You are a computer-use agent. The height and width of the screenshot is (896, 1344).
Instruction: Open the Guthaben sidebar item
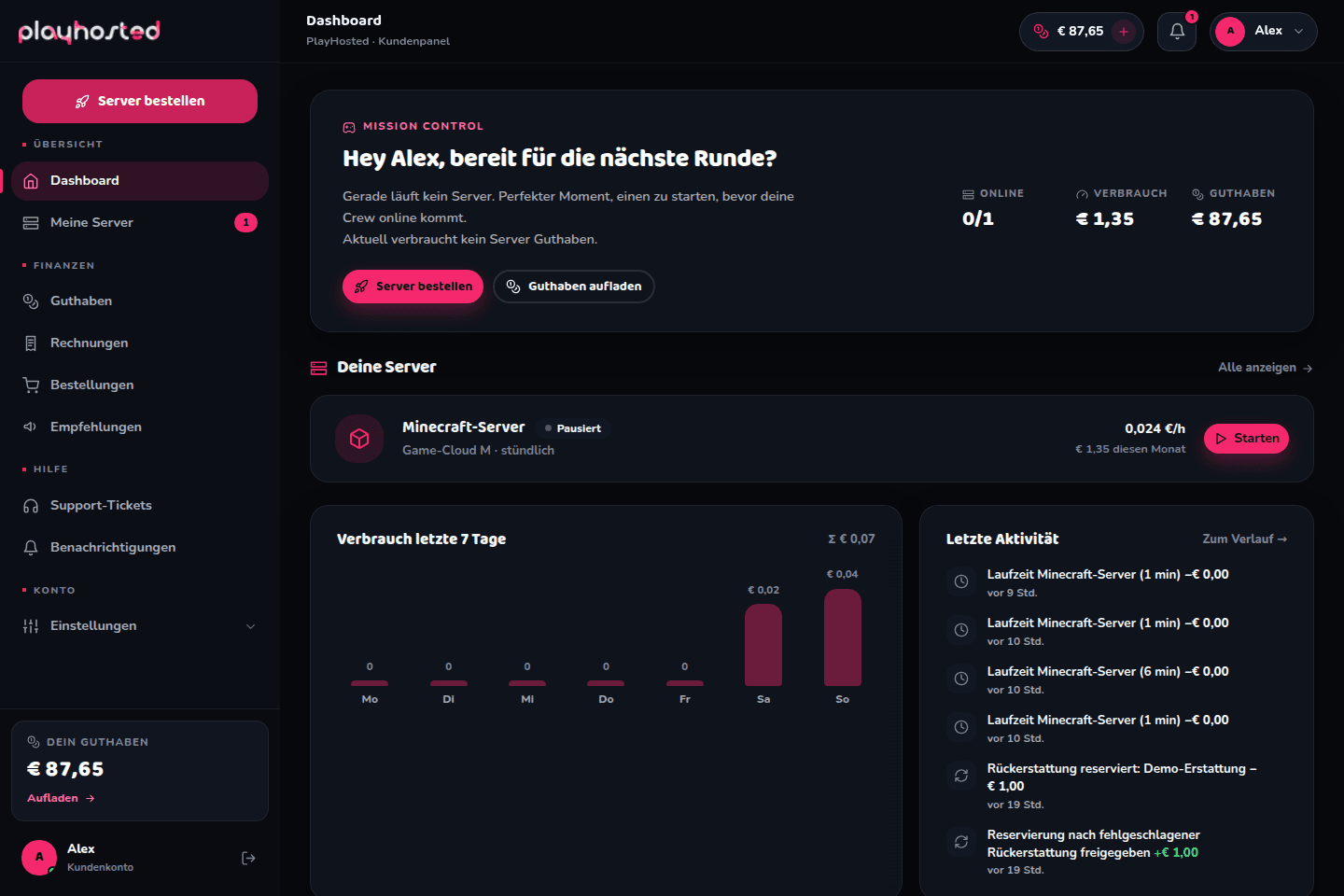coord(140,301)
